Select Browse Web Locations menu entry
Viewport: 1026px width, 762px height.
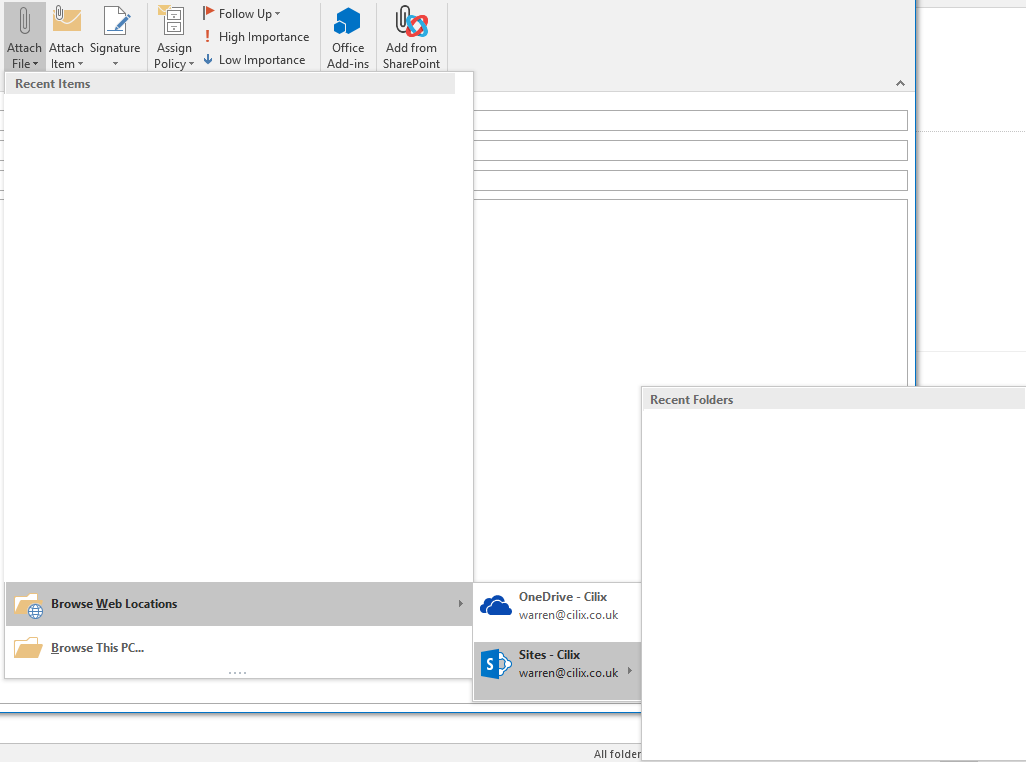click(239, 604)
